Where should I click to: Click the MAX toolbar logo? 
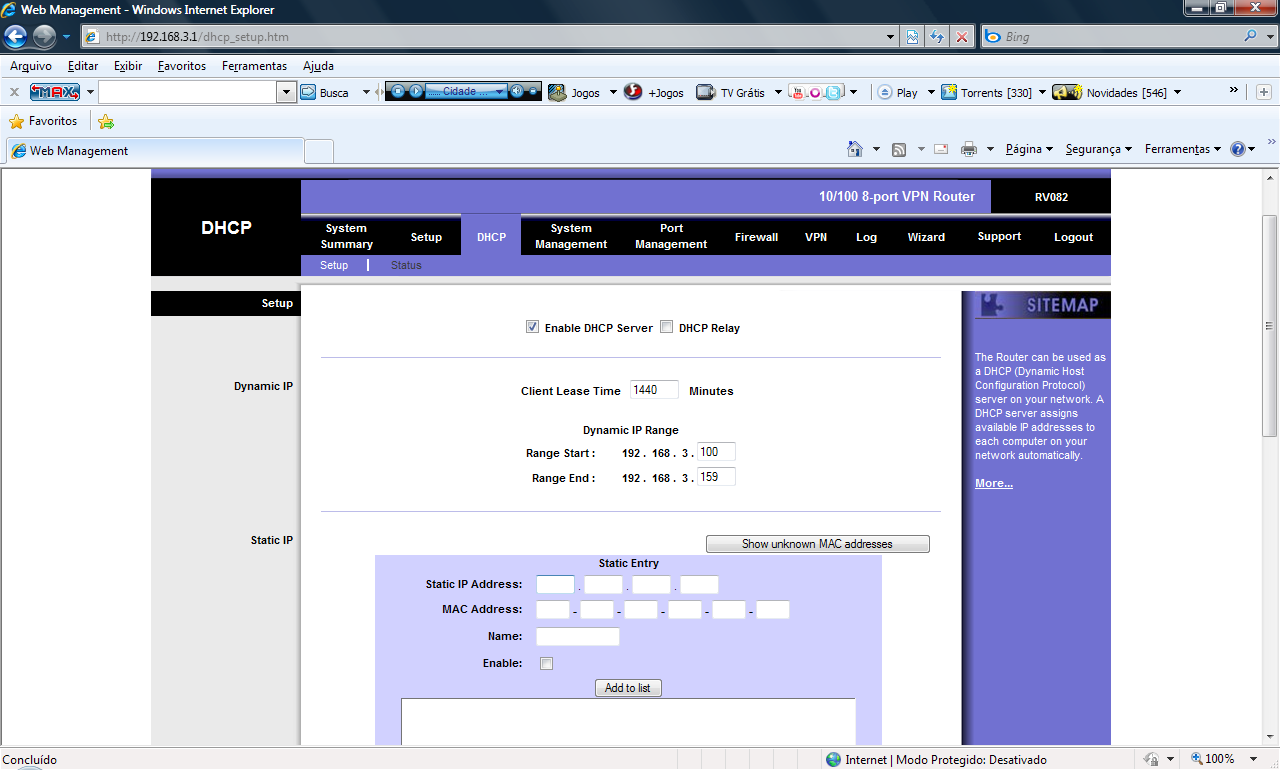pyautogui.click(x=55, y=92)
